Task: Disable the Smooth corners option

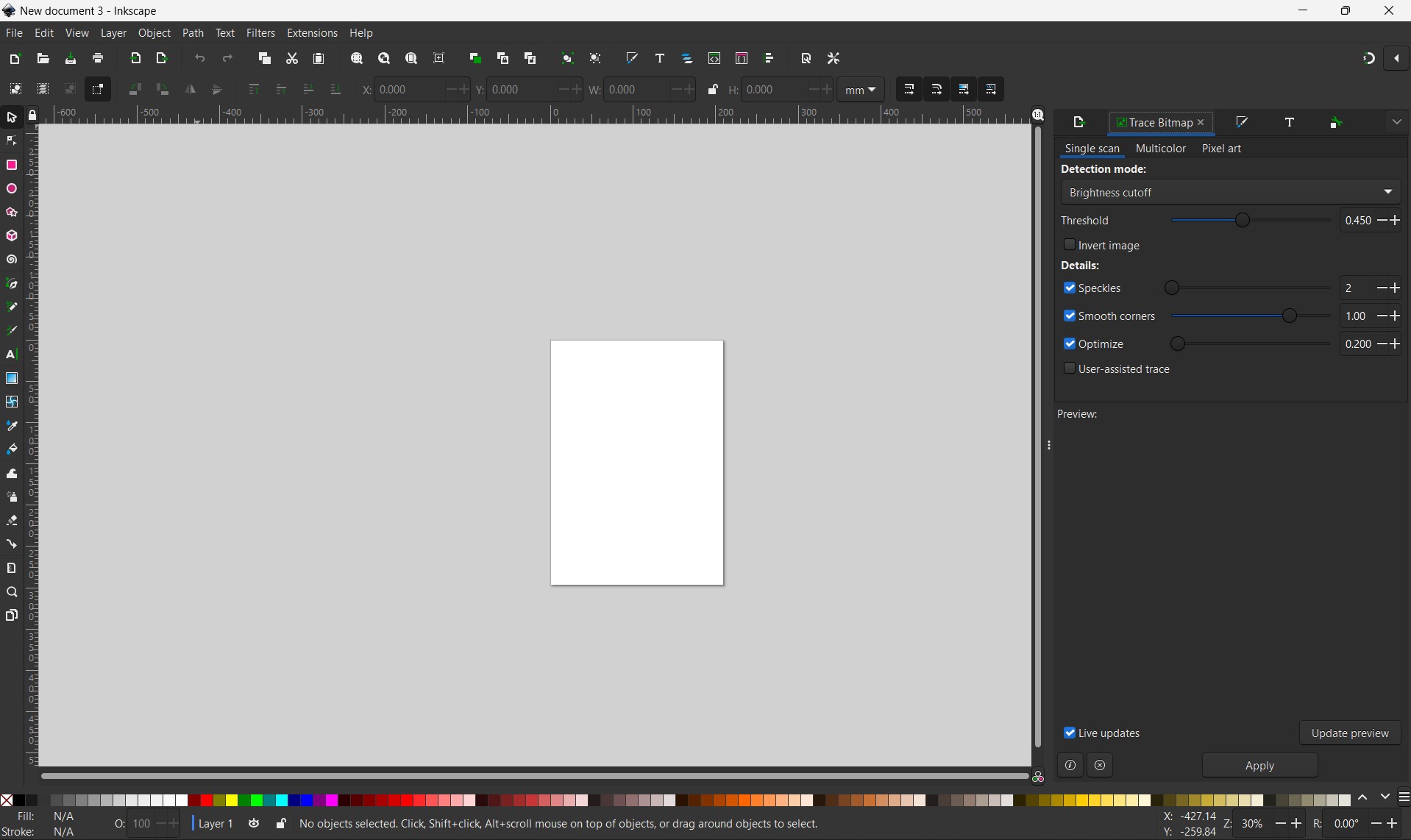Action: tap(1071, 316)
